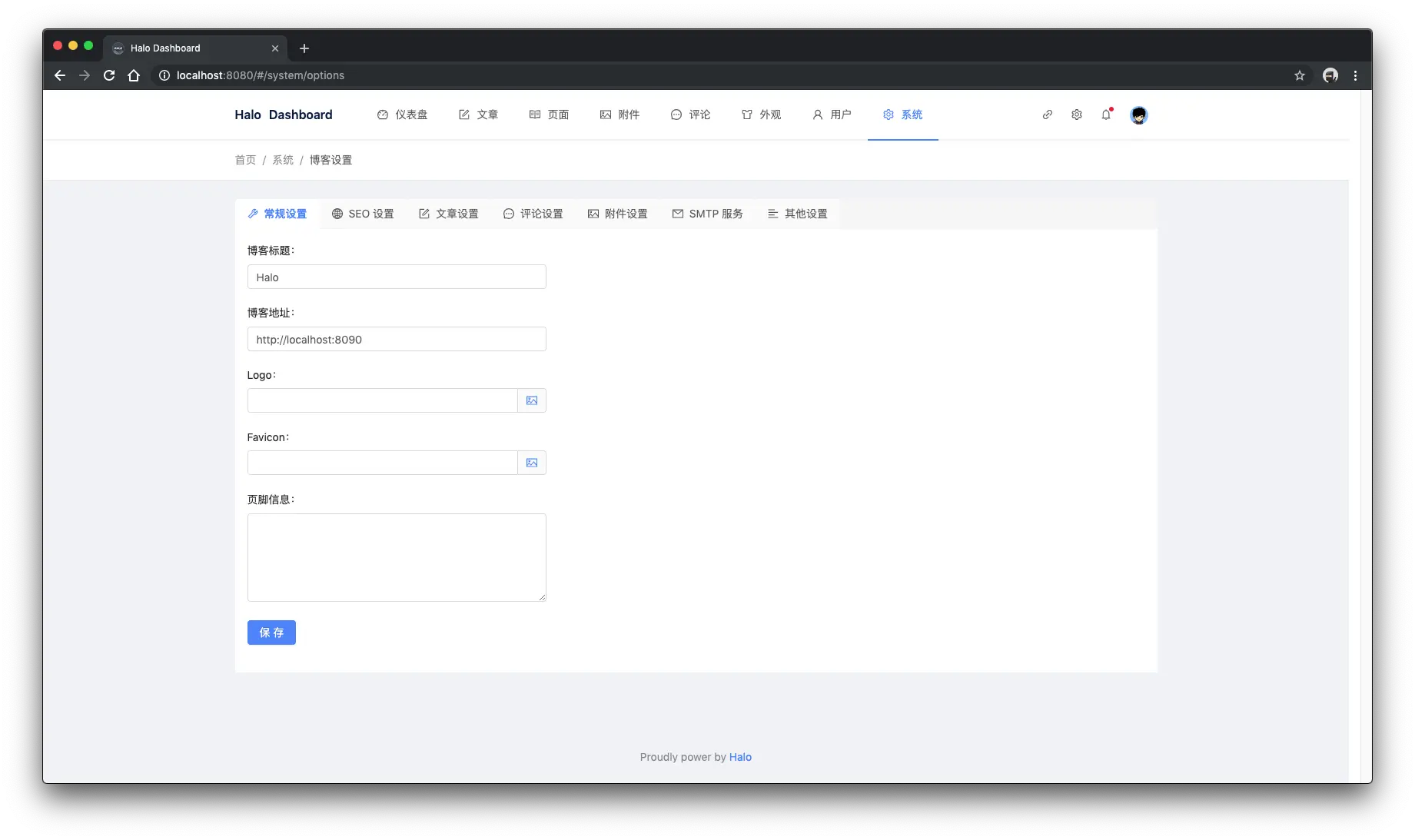
Task: Open the 评论 comments section
Action: (690, 115)
